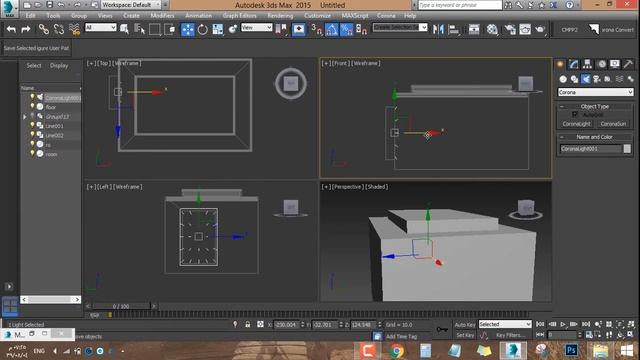Activate the Select and Move tool
Screen dimensions: 640x360
(187, 29)
